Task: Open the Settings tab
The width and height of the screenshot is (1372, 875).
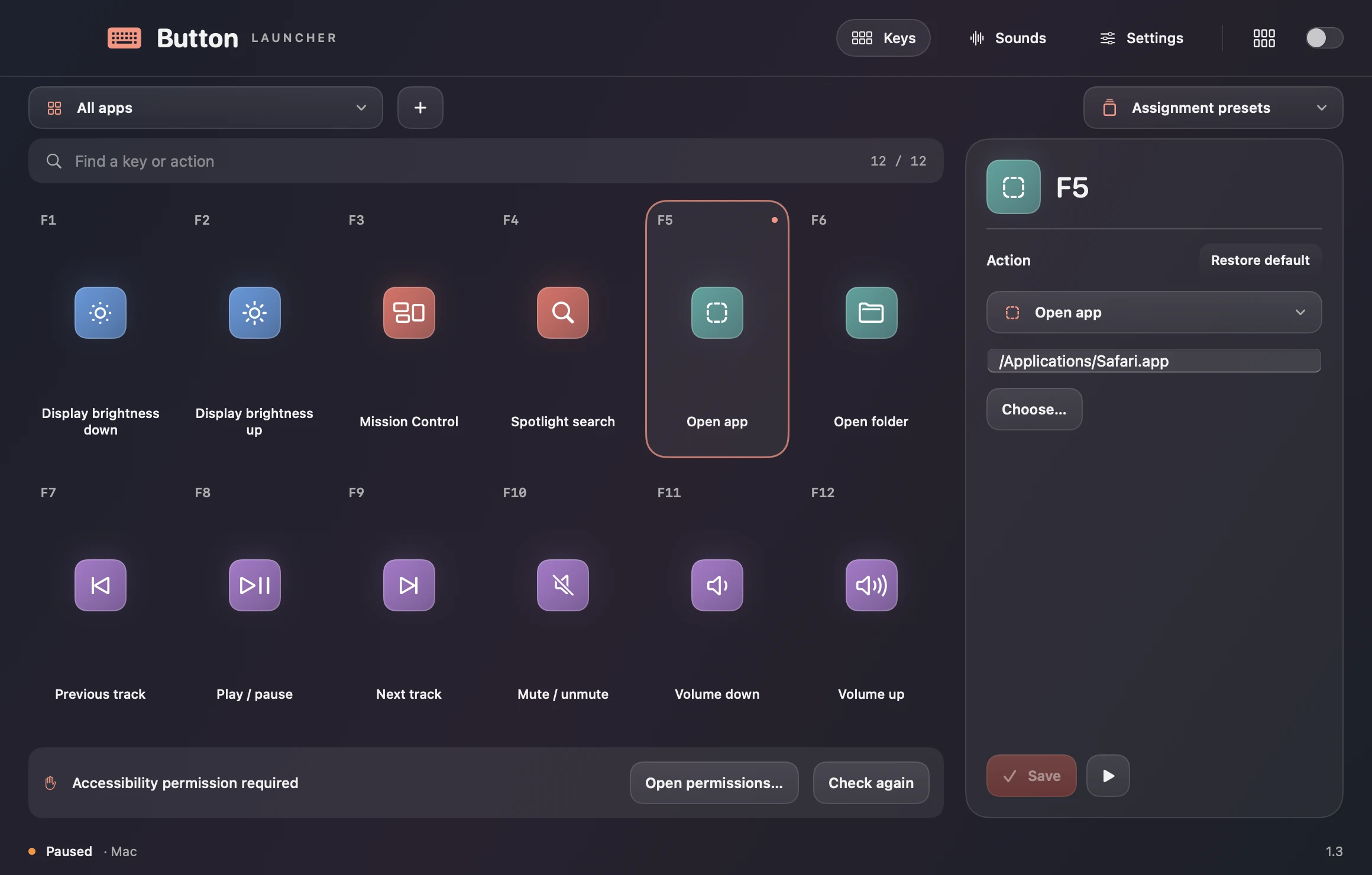Action: coord(1141,38)
